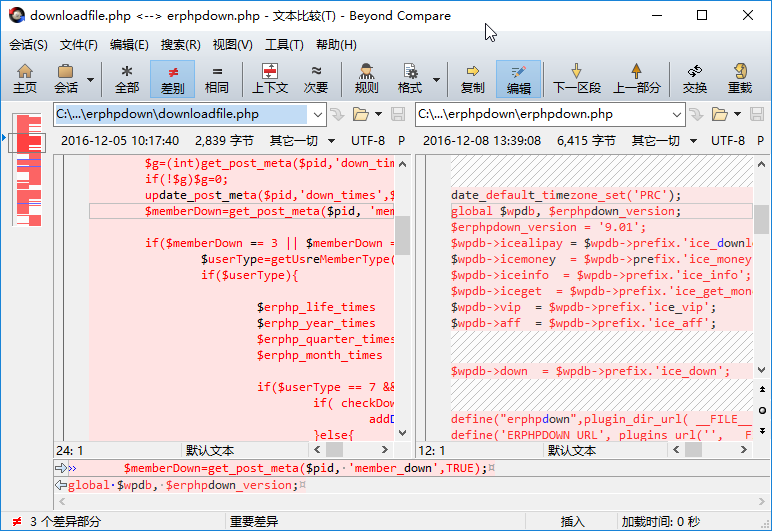Screen dimensions: 772x531
Task: Open the 工具(T) menu
Action: point(284,45)
